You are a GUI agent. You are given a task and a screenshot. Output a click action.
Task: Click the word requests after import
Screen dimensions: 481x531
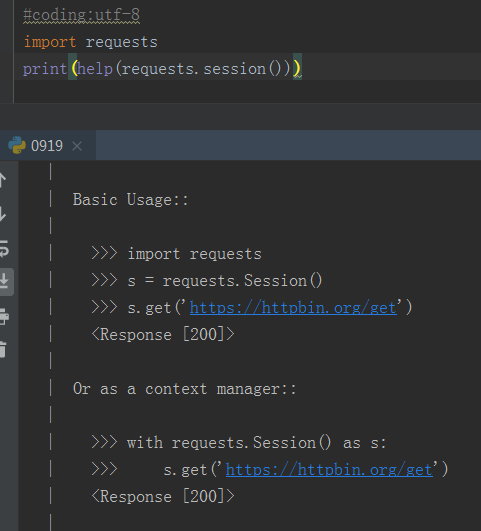[x=122, y=43]
